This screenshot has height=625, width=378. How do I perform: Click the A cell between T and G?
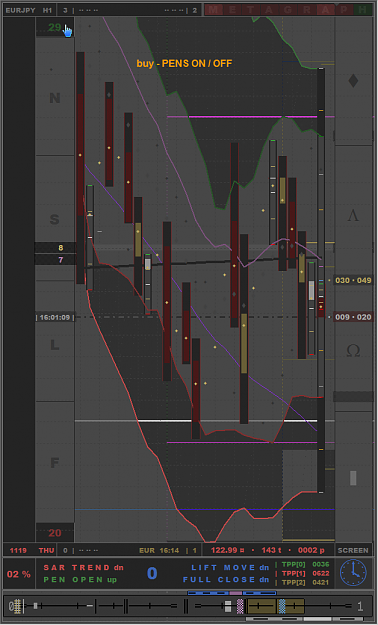pyautogui.click(x=269, y=10)
